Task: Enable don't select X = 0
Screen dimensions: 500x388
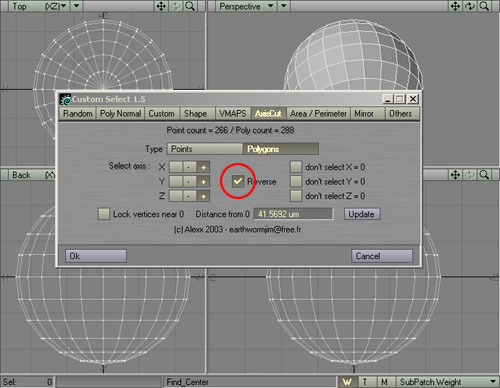Action: (296, 167)
